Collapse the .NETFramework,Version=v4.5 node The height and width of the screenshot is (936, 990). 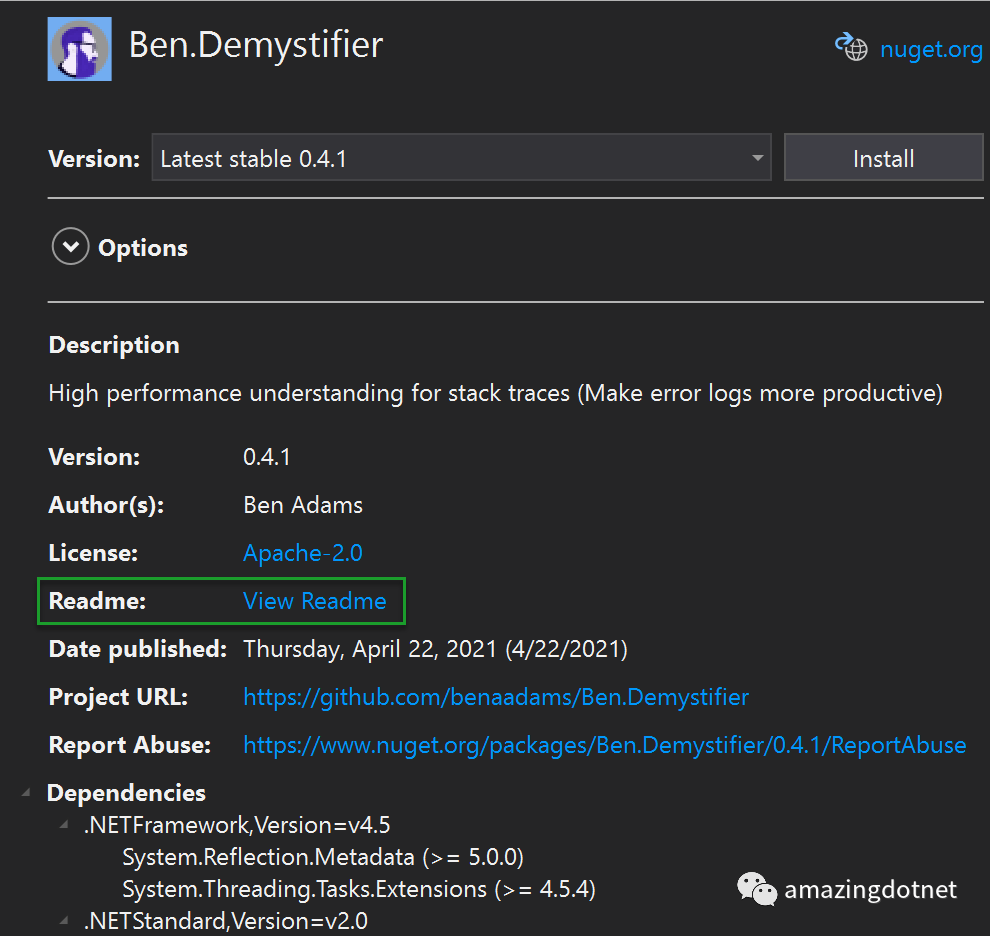point(64,824)
